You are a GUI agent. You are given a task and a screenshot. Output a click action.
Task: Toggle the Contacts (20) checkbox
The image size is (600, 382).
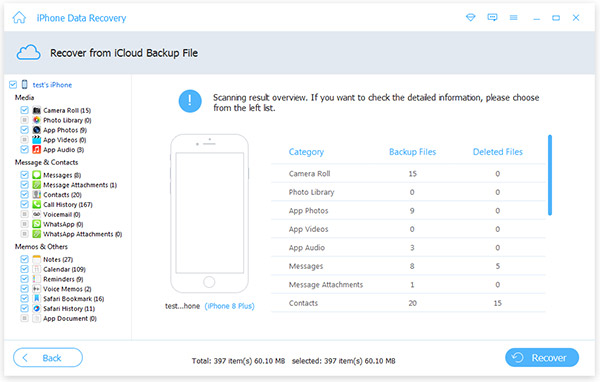24,194
